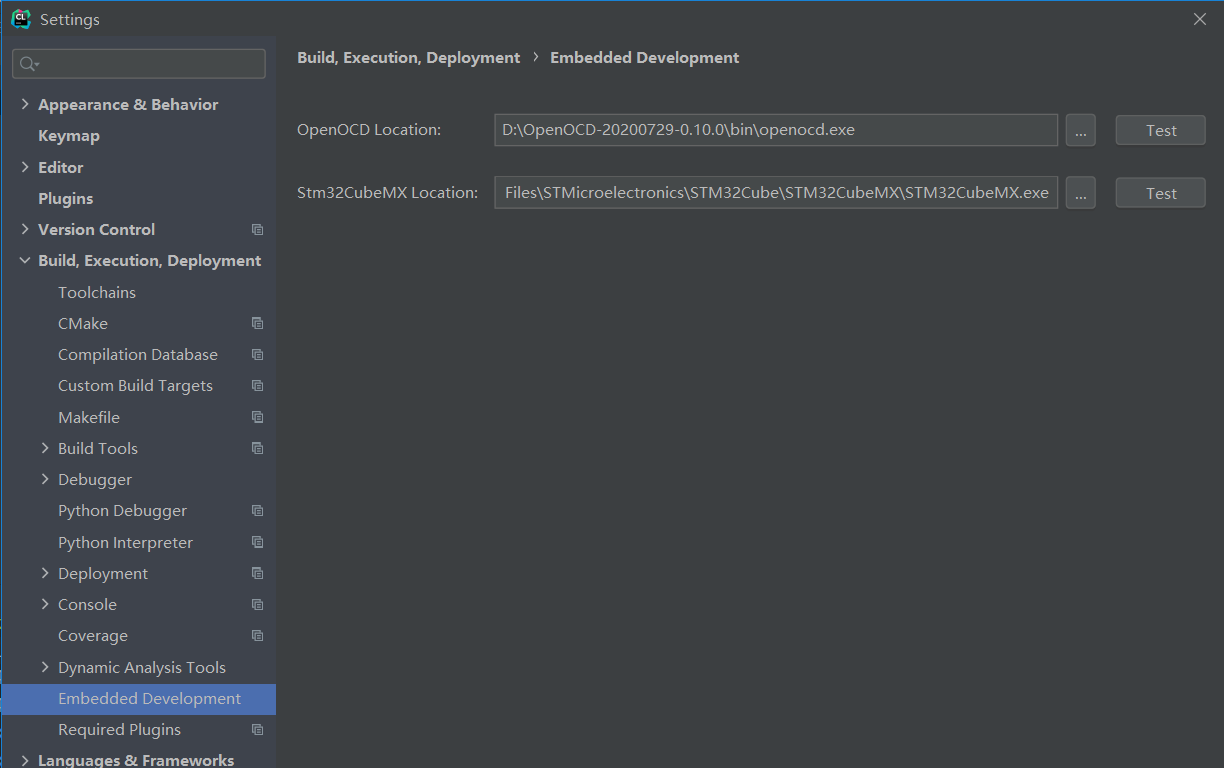Click the CLion logo icon in the title bar
The image size is (1224, 768).
(x=20, y=18)
